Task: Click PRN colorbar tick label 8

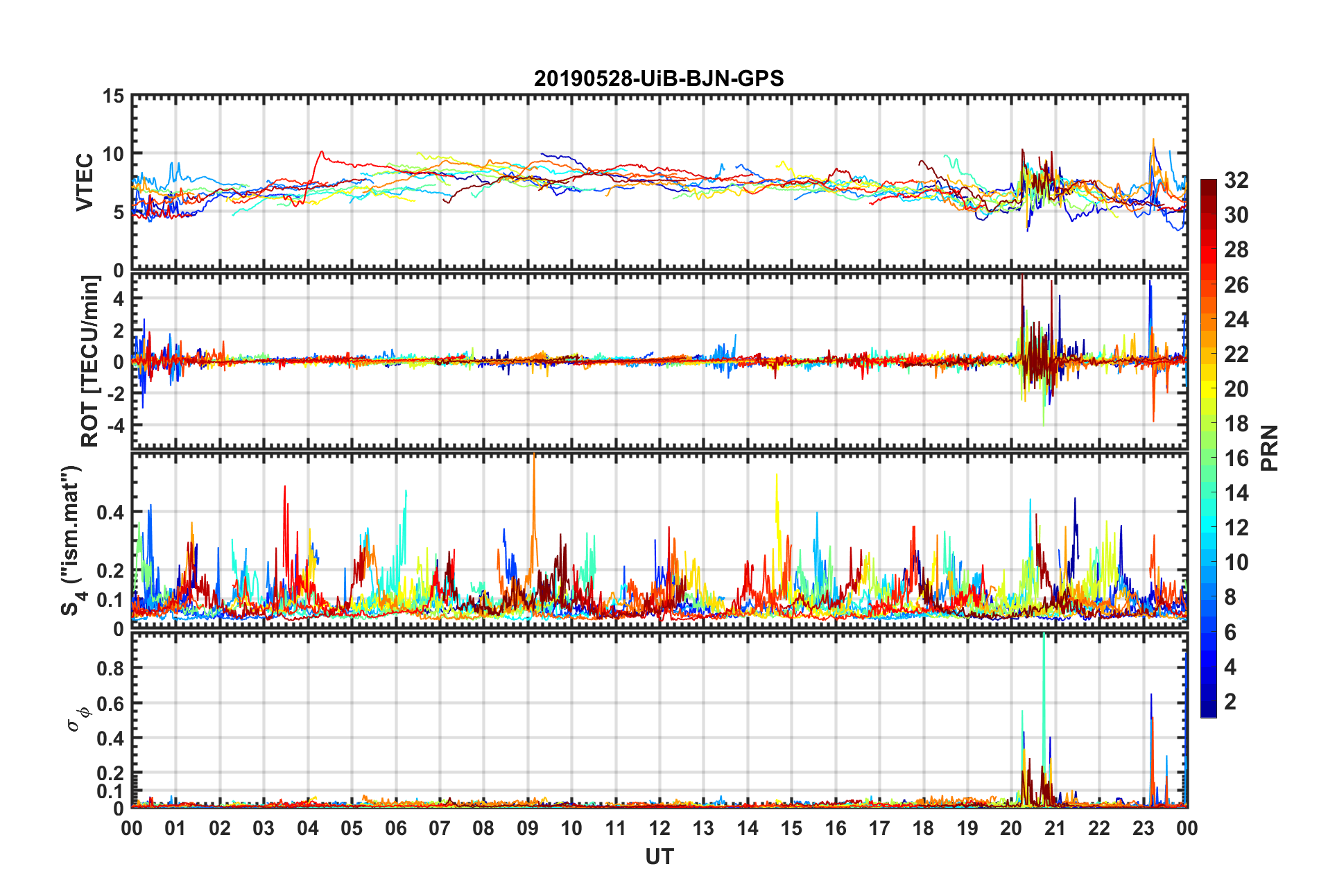Action: point(1230,597)
